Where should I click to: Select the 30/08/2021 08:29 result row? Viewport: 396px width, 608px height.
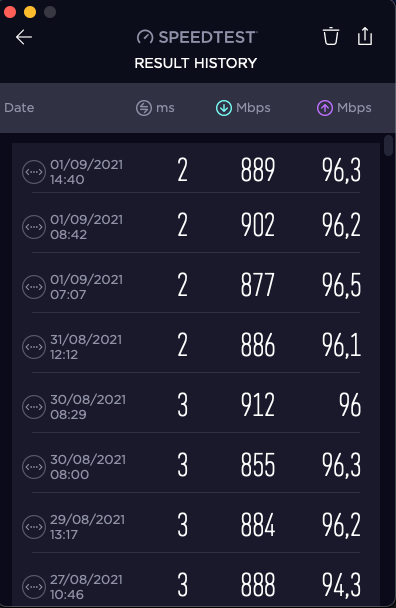pyautogui.click(x=196, y=406)
